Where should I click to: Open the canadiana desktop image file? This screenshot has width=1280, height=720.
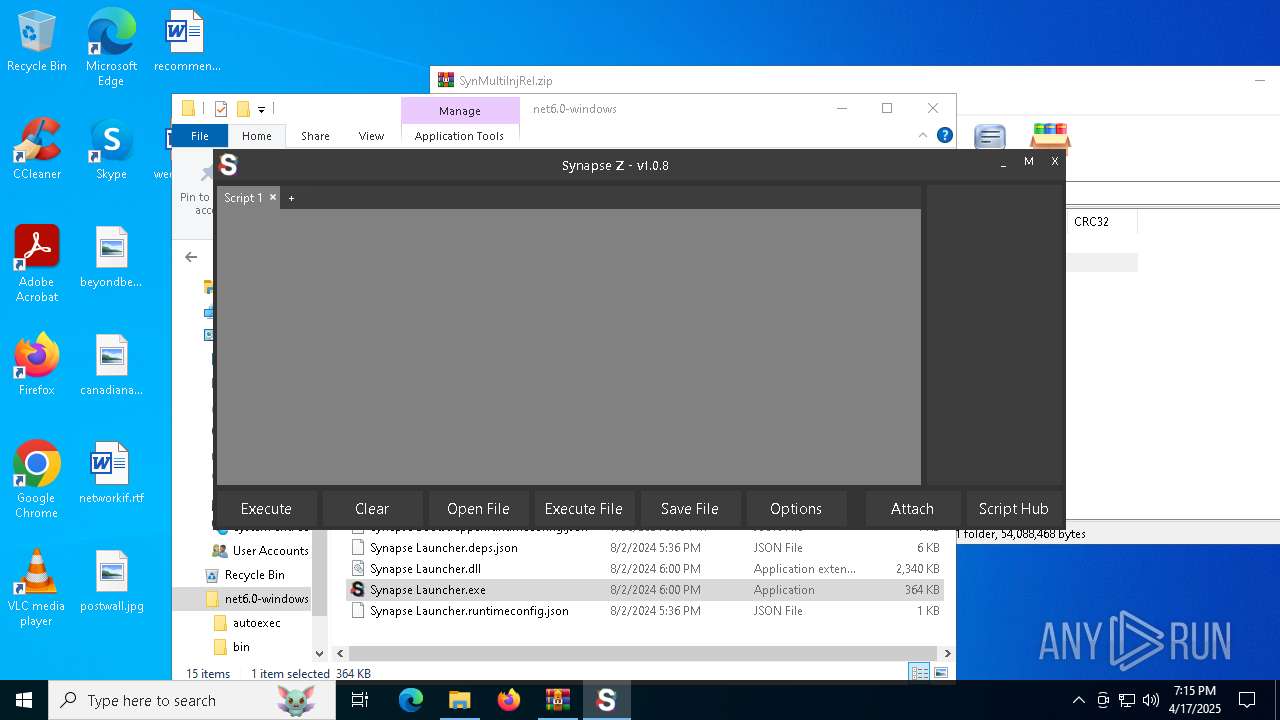111,365
